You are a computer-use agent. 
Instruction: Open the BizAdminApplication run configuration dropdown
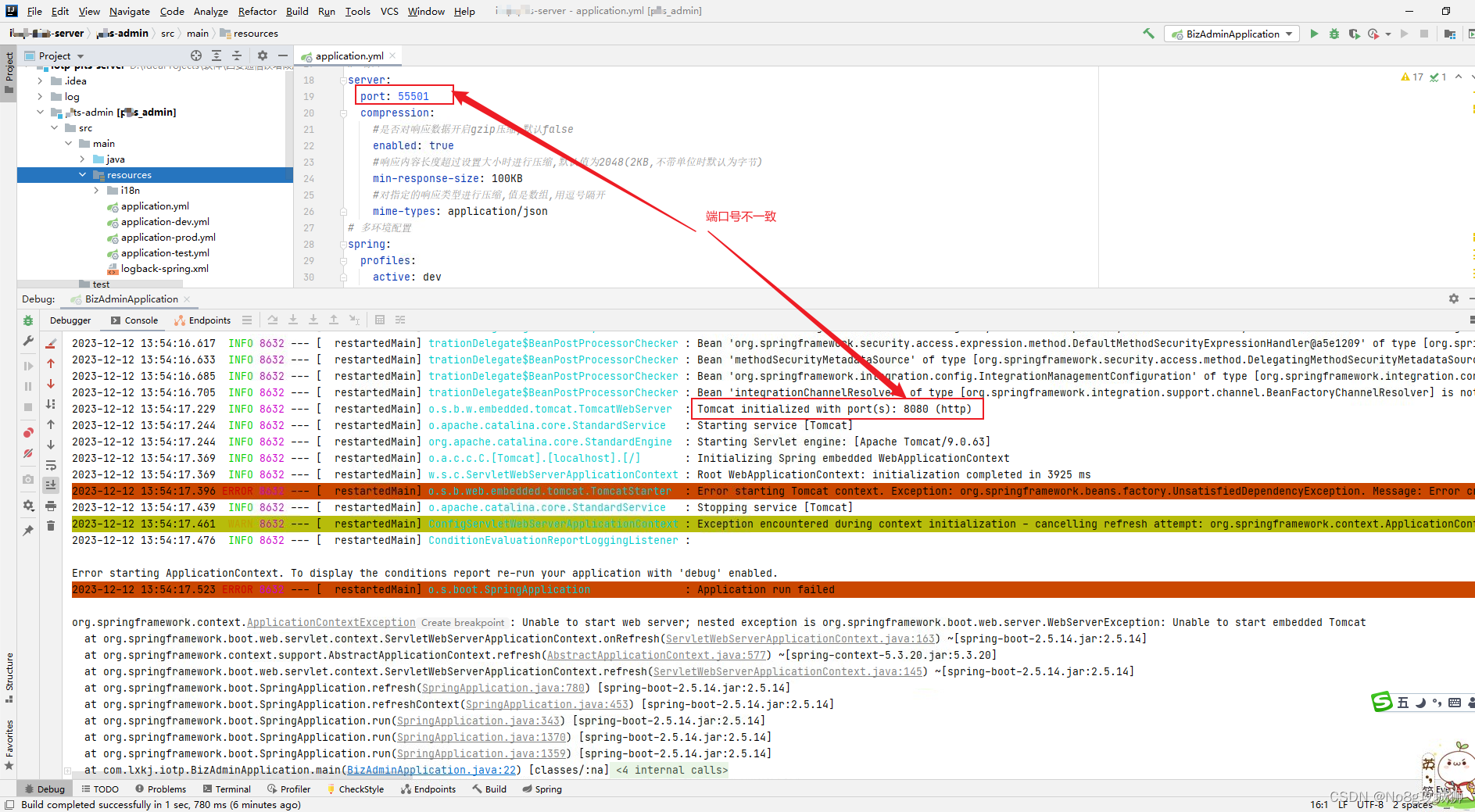tap(1233, 34)
